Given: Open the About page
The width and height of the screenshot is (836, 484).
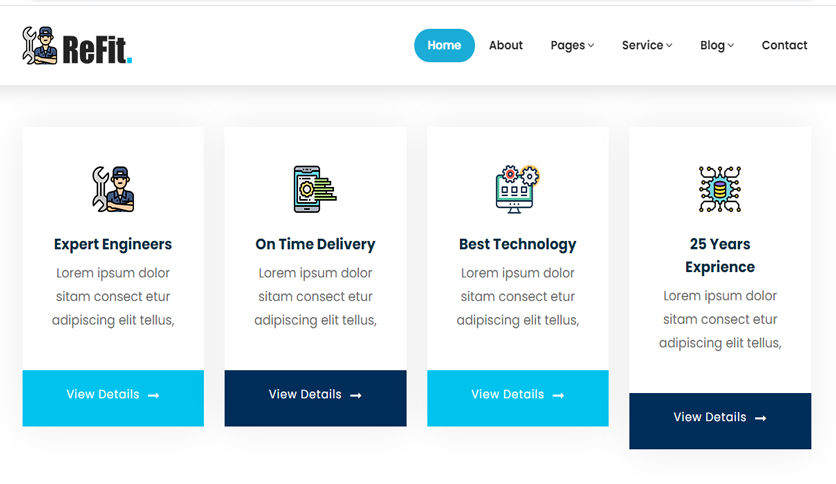Looking at the screenshot, I should pyautogui.click(x=506, y=45).
